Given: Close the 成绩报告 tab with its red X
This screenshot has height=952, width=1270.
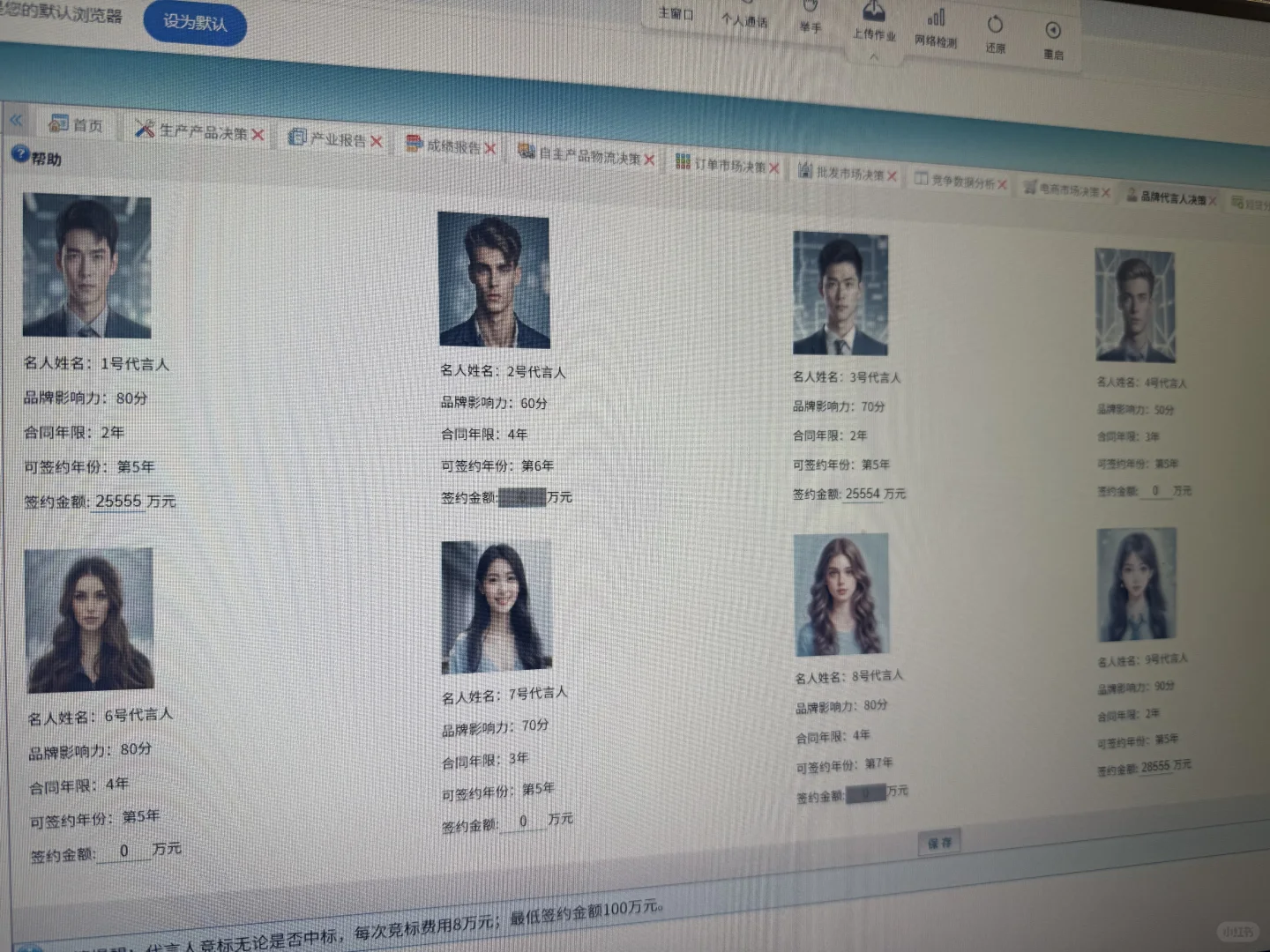Looking at the screenshot, I should [x=490, y=148].
